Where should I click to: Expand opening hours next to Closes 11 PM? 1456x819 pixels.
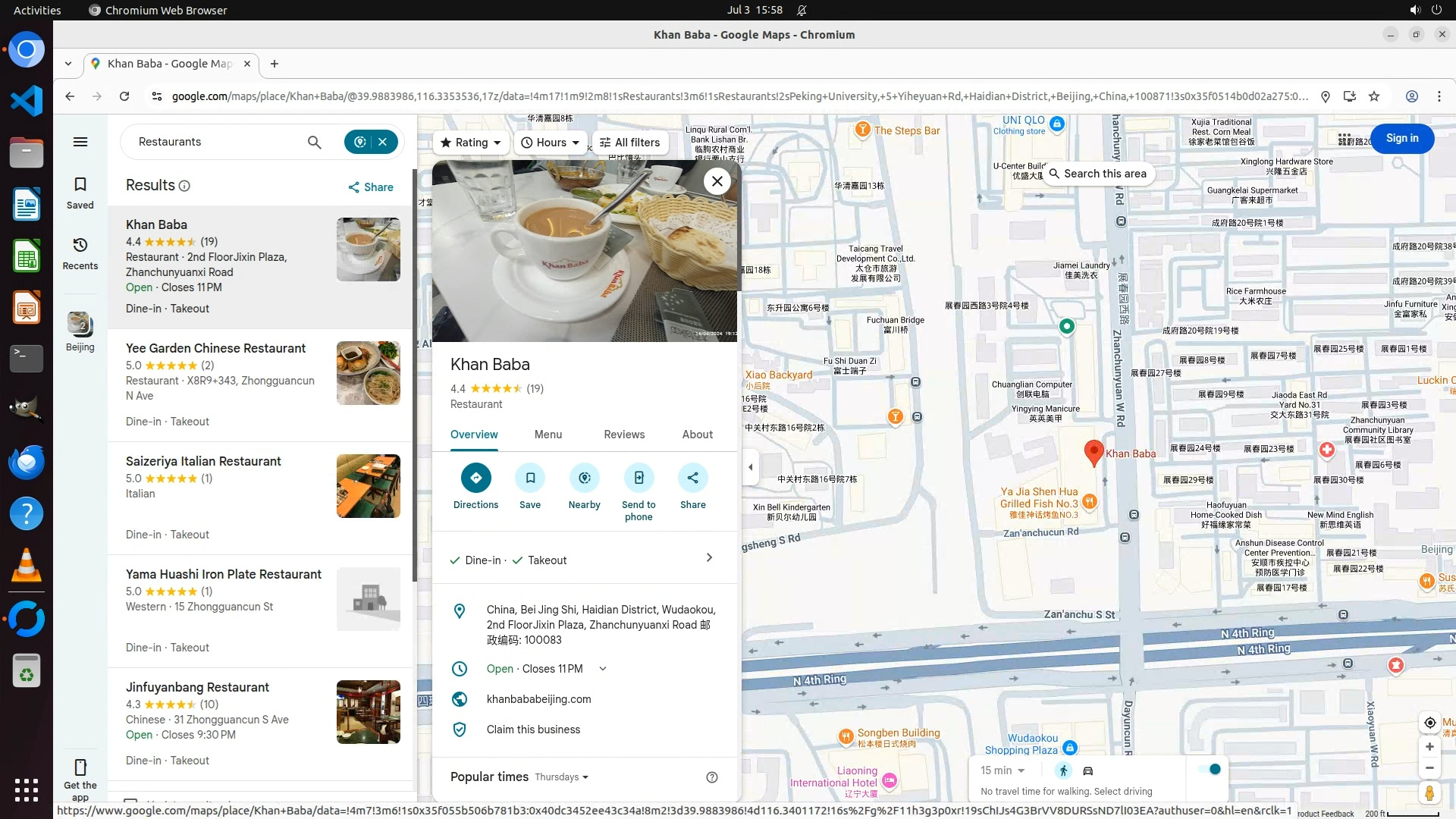coord(603,669)
